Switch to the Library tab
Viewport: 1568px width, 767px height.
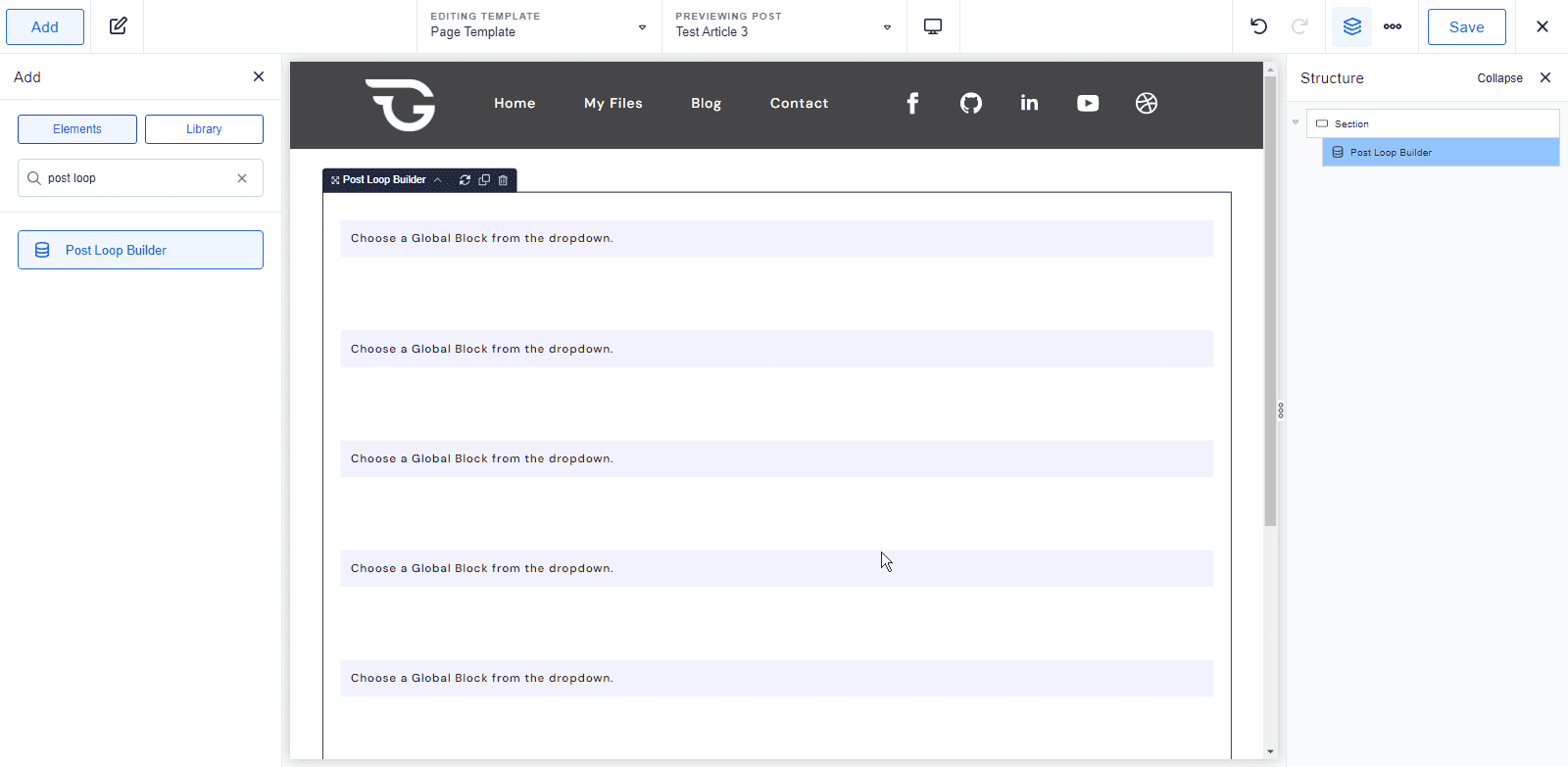(x=204, y=129)
